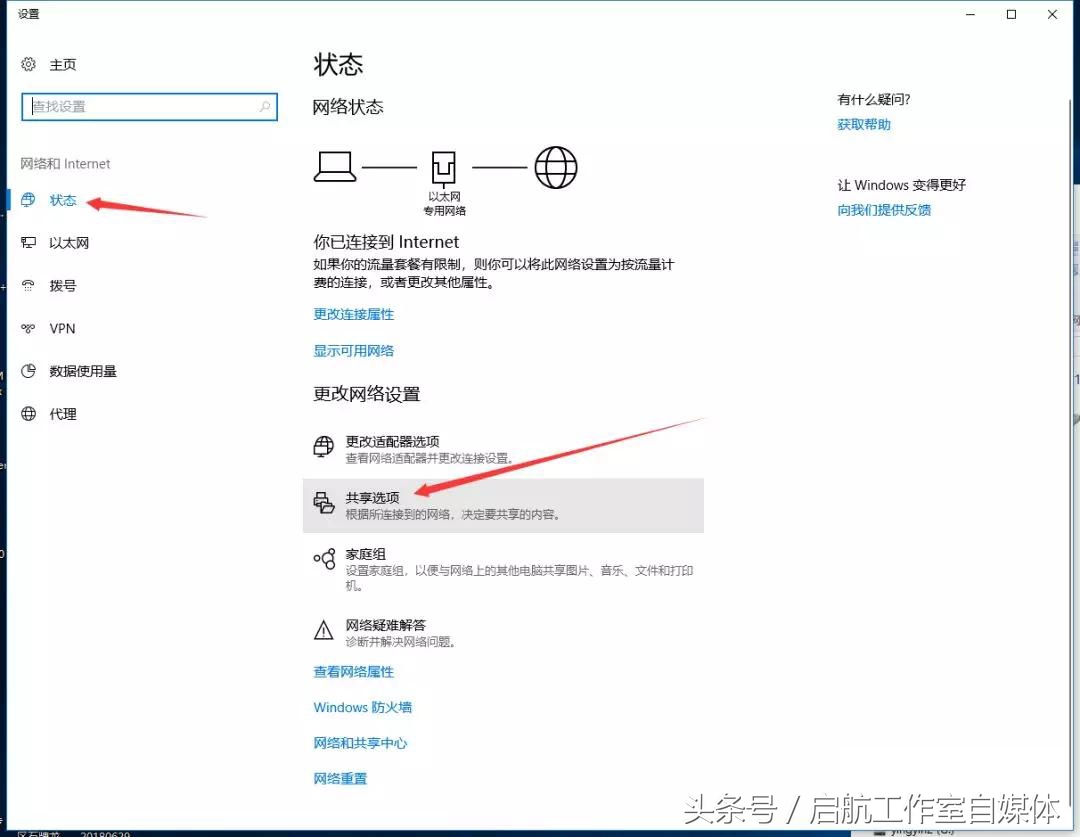
Task: Open the 共享选项 sharing icon
Action: pos(324,500)
